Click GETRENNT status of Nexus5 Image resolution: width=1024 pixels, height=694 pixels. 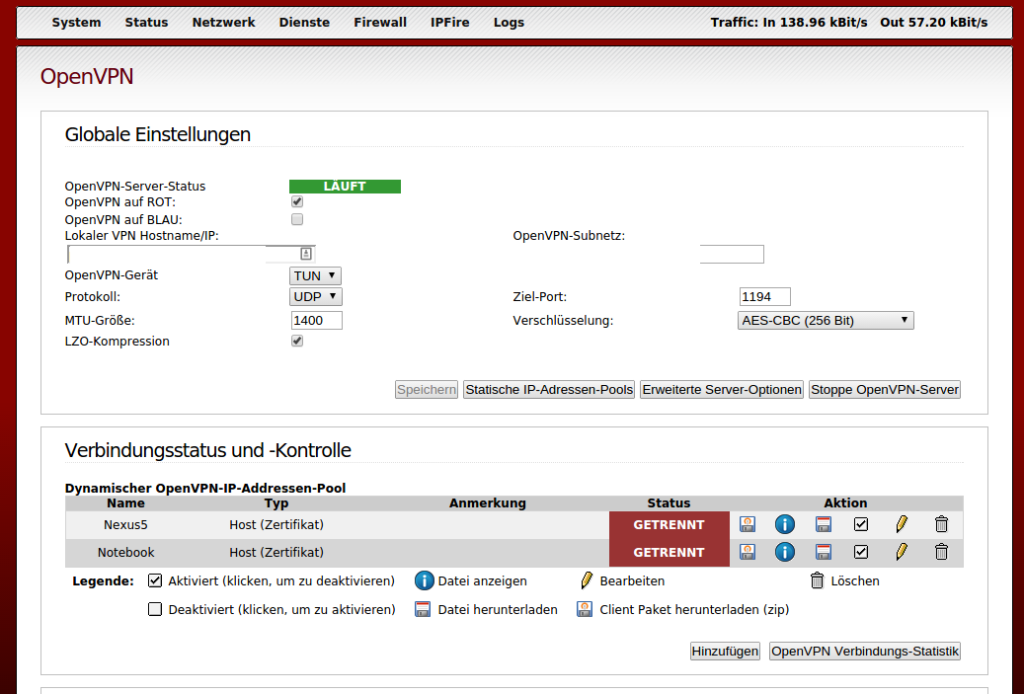[x=669, y=525]
